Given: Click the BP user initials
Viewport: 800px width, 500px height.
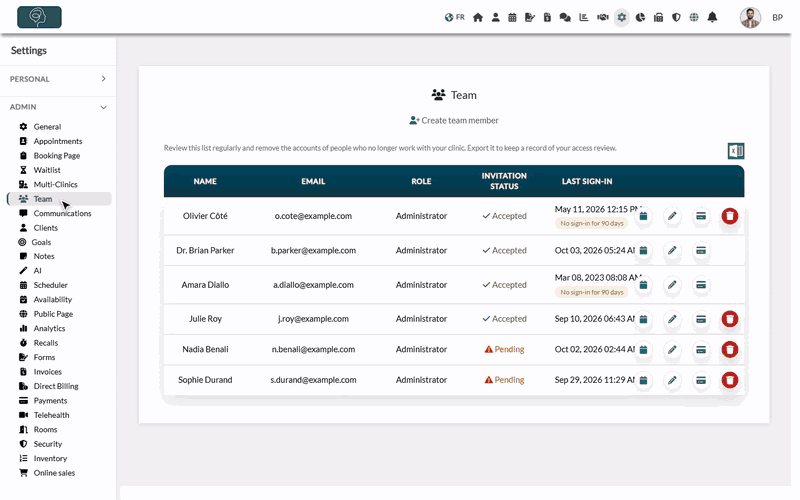Looking at the screenshot, I should point(777,17).
